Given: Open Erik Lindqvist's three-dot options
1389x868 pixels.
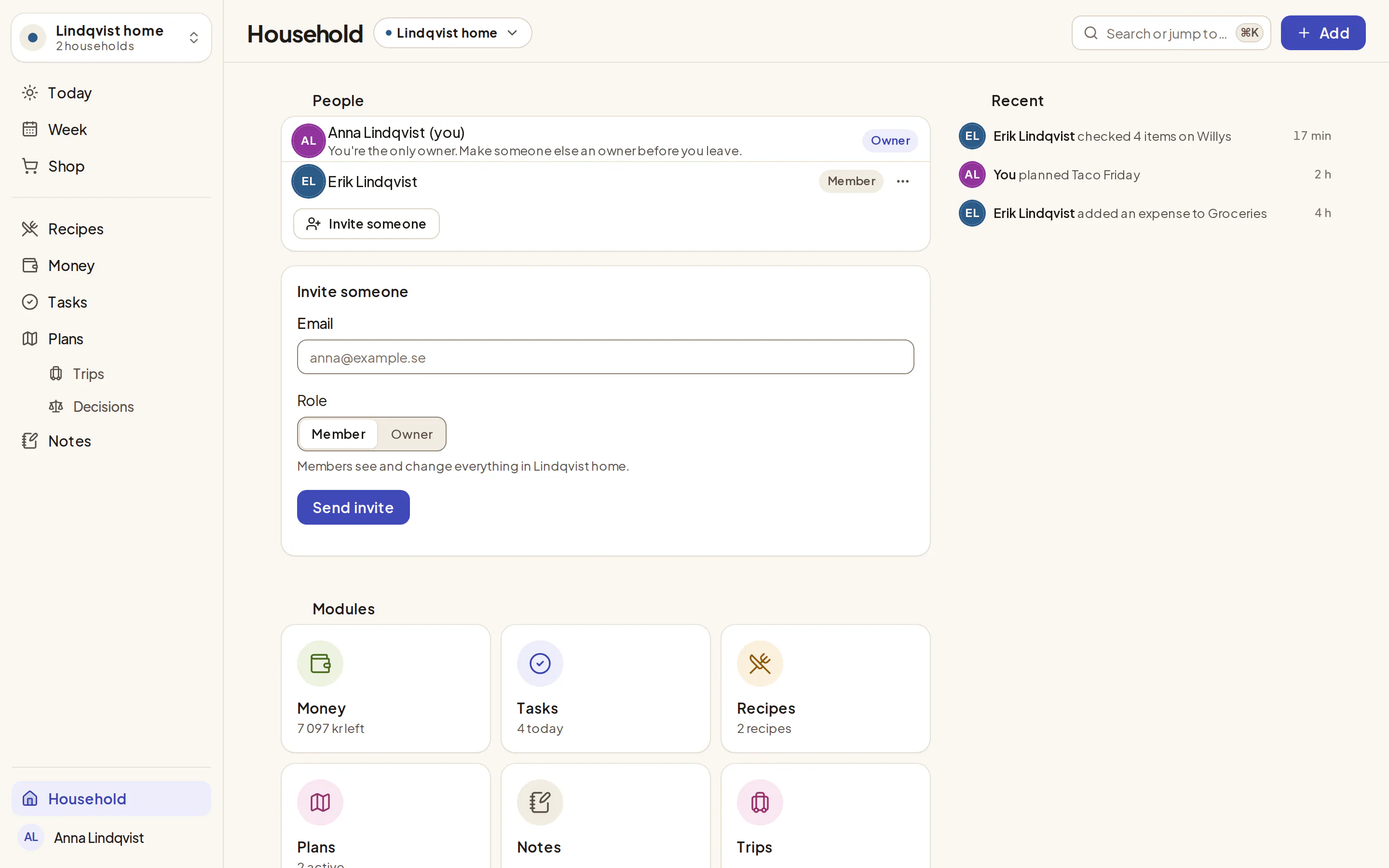Looking at the screenshot, I should coord(902,181).
